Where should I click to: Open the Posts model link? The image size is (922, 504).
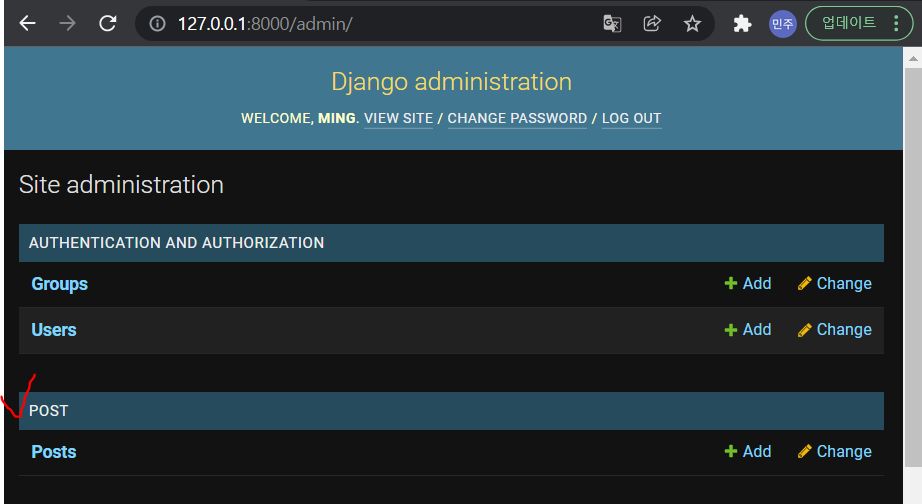[54, 452]
